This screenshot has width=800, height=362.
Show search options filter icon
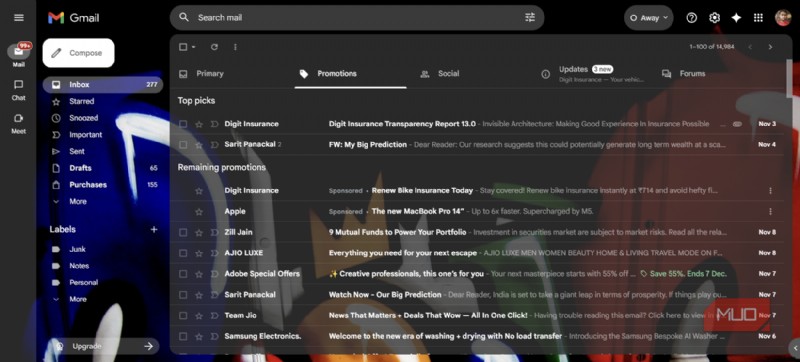coord(530,18)
